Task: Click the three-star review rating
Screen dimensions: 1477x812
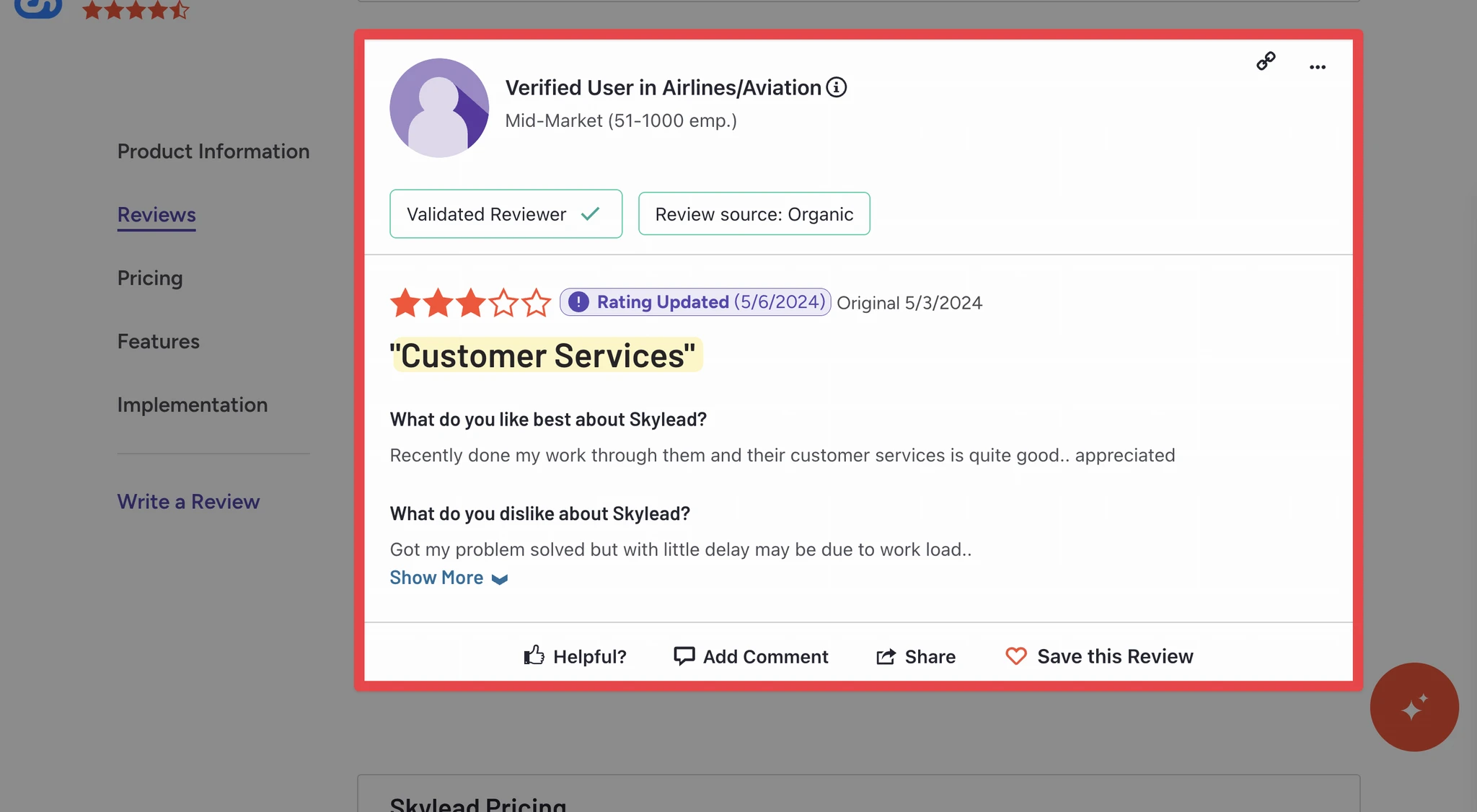Action: (x=470, y=303)
